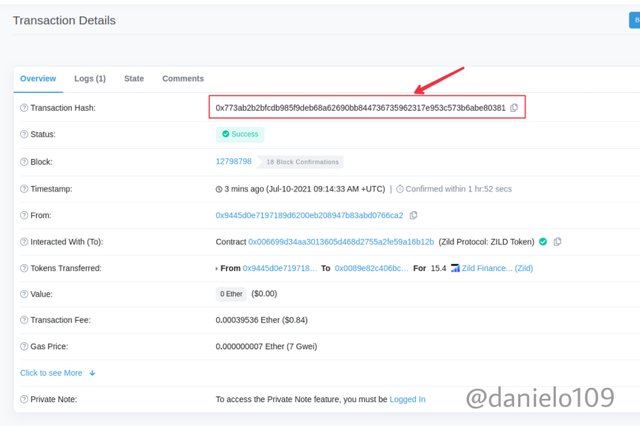This screenshot has height=426, width=640.
Task: Click the stopwatch icon before Confirmed within
Action: [400, 189]
